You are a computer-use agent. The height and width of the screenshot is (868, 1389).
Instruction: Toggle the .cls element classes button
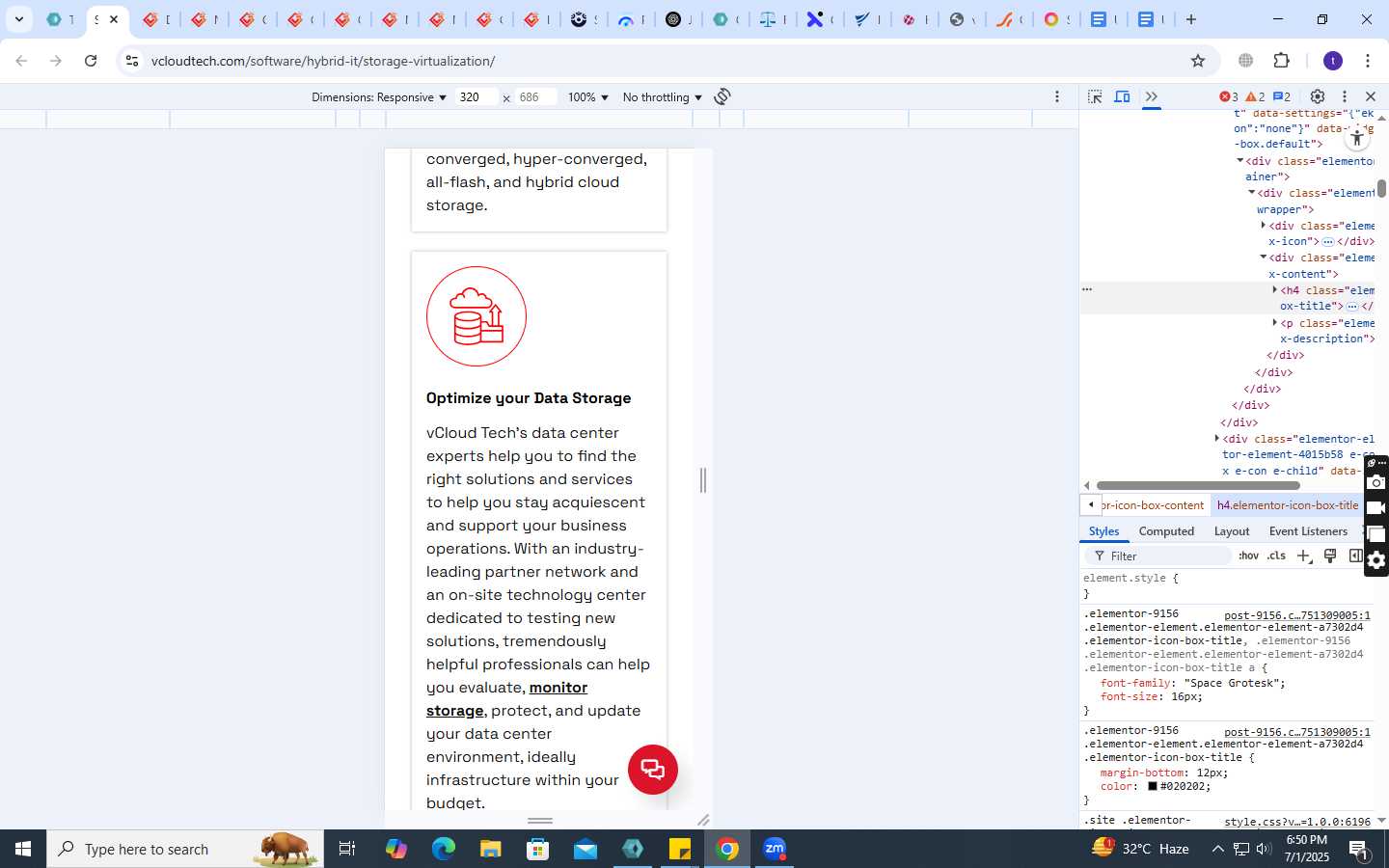(1276, 556)
